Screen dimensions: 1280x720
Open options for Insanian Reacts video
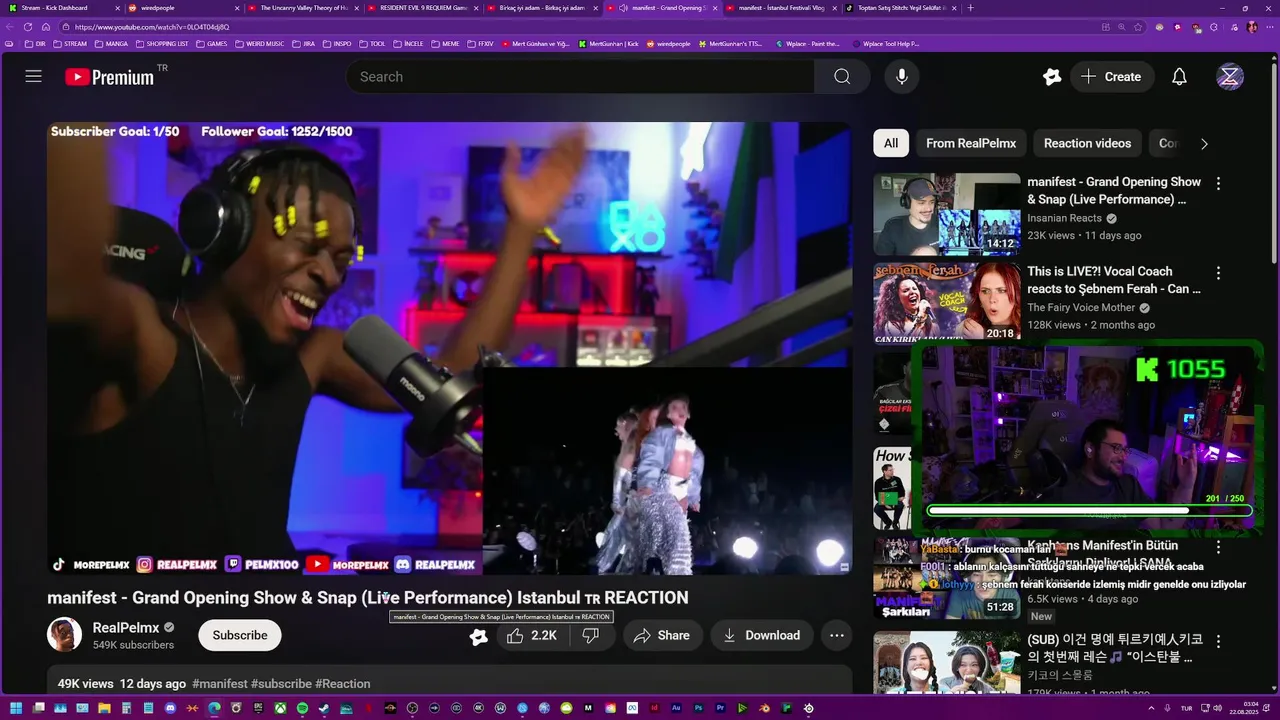point(1218,183)
